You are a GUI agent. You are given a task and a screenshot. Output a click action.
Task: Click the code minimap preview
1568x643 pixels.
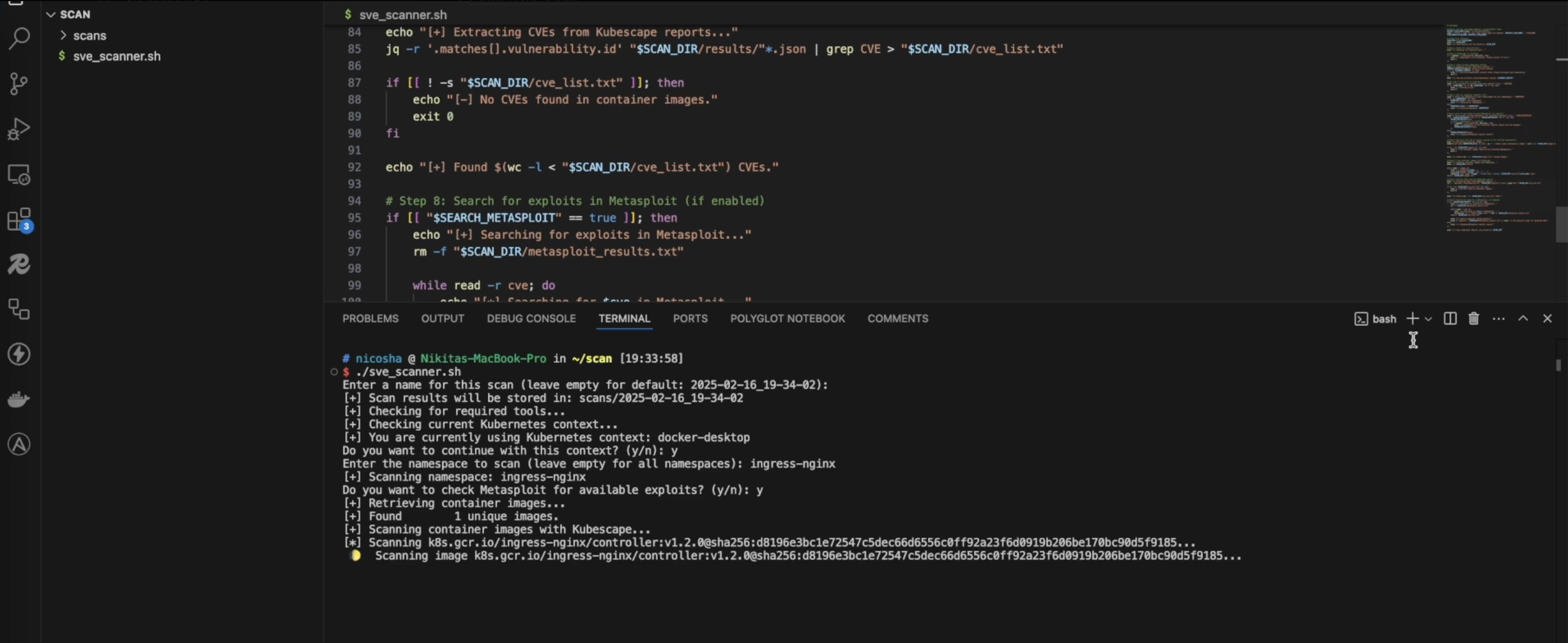1500,128
